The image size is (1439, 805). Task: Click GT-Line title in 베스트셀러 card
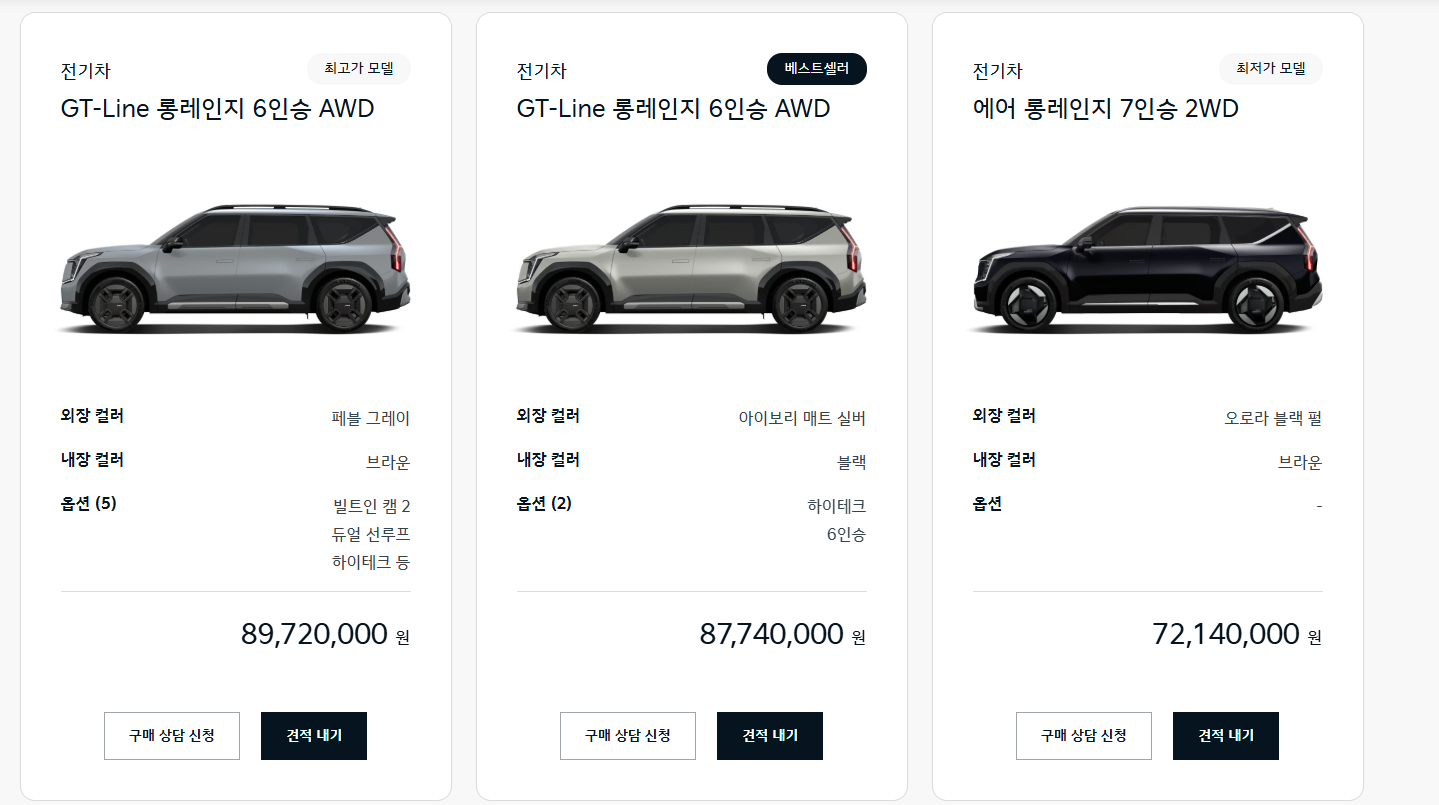pos(674,108)
